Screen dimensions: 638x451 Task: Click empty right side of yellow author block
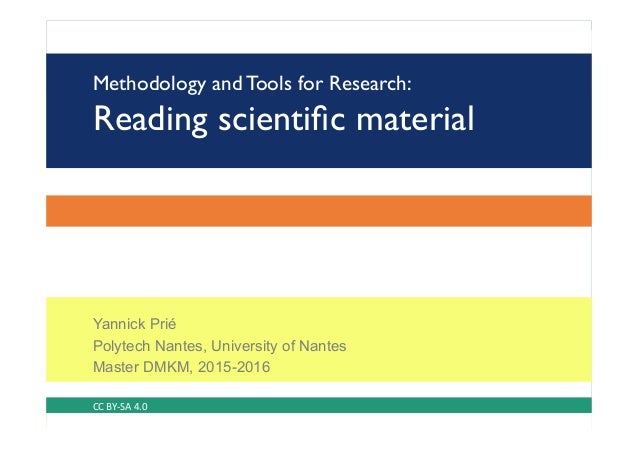click(500, 345)
